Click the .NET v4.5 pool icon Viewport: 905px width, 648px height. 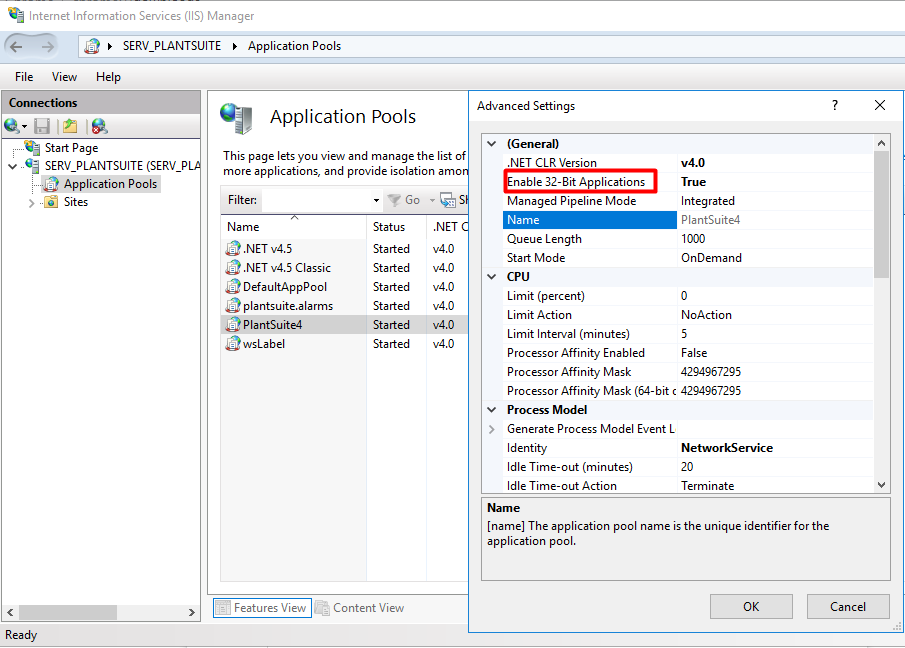click(233, 249)
